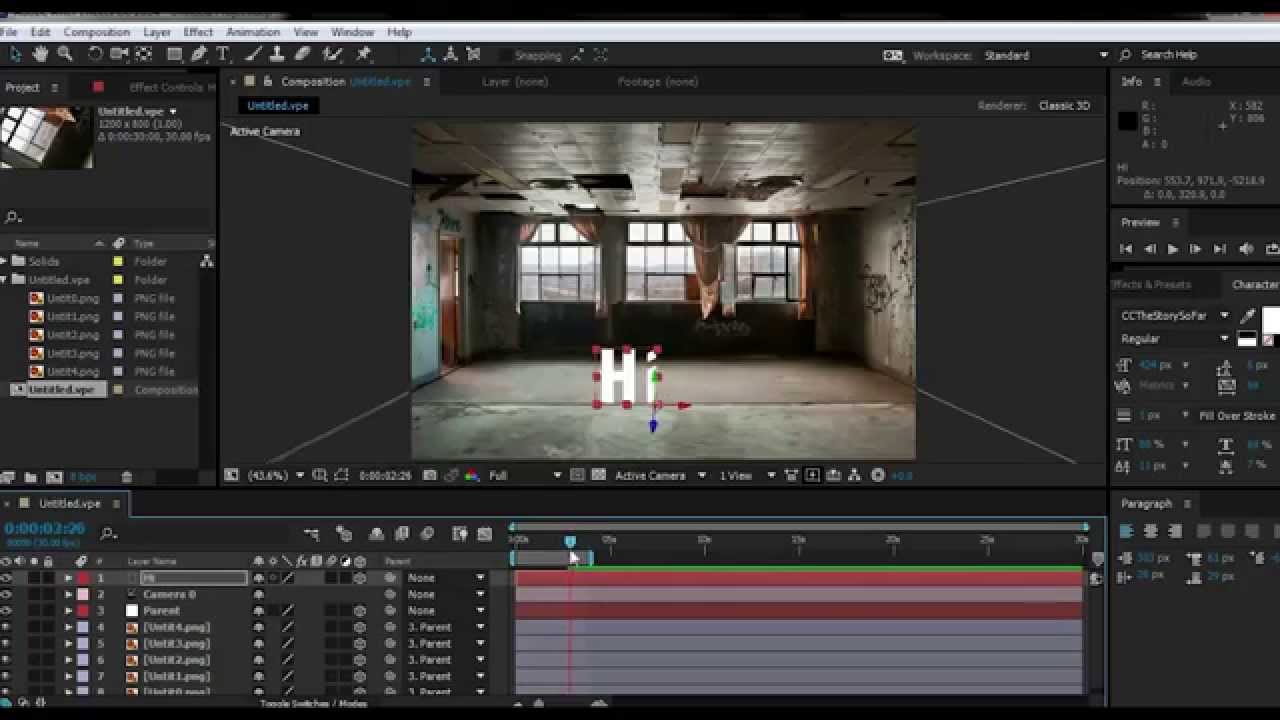Click the Local Axis Mode icon
This screenshot has height=720, width=1280.
click(x=428, y=55)
